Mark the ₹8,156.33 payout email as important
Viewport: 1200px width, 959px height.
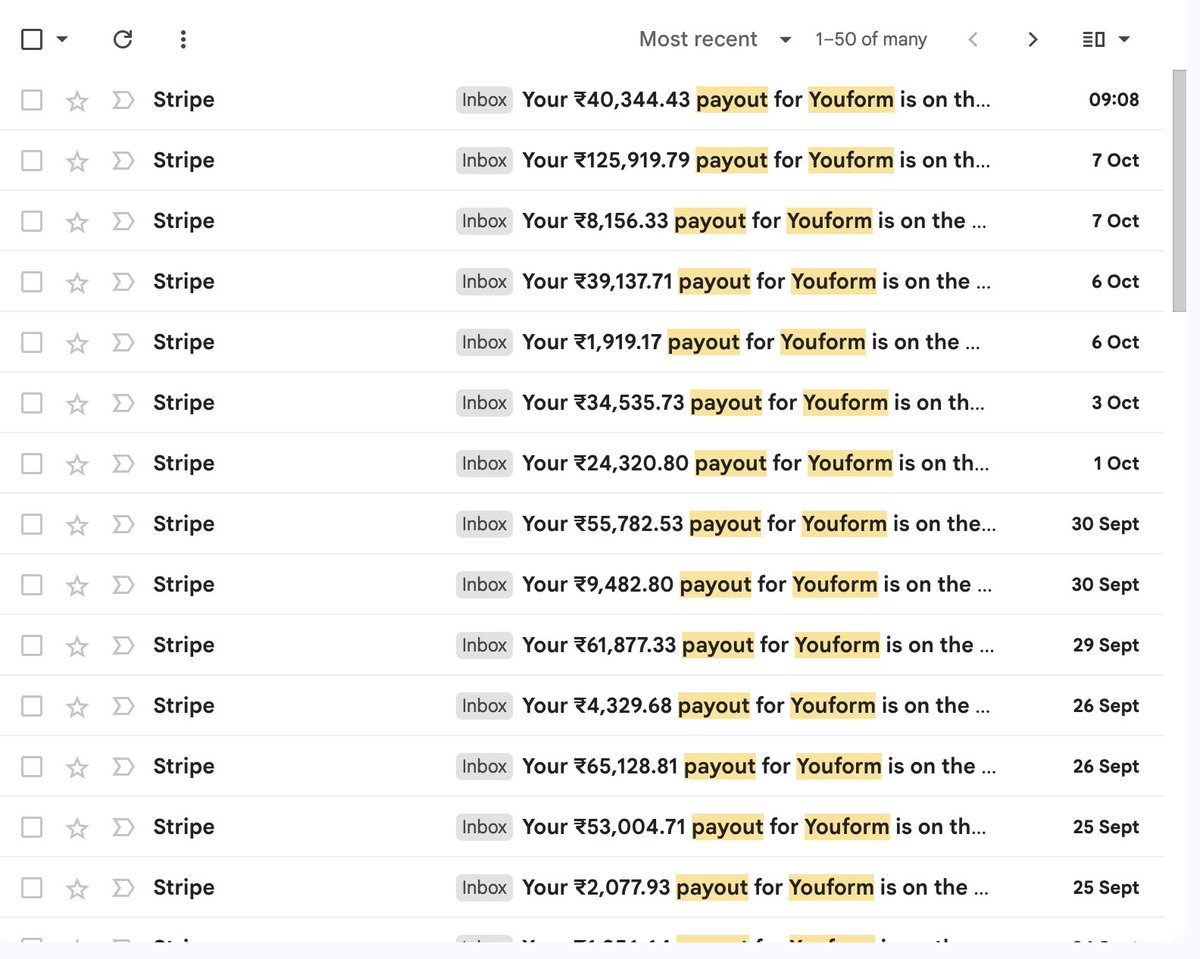123,221
